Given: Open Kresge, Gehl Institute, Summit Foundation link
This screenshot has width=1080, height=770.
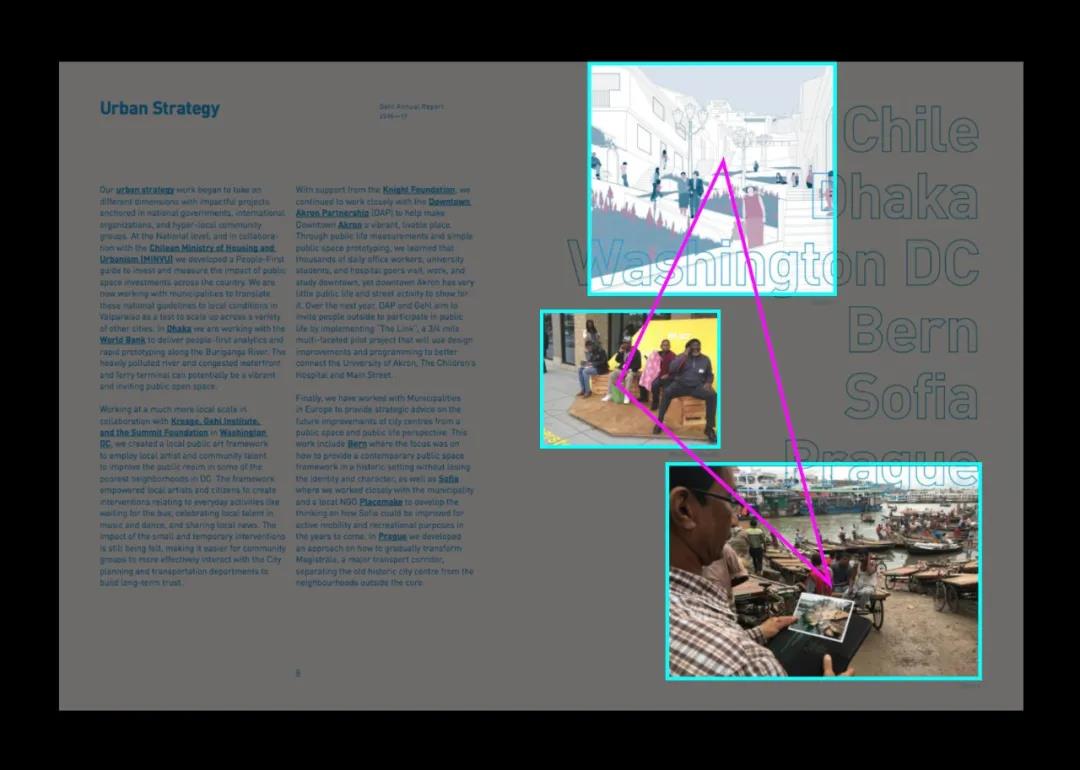Looking at the screenshot, I should [x=180, y=427].
